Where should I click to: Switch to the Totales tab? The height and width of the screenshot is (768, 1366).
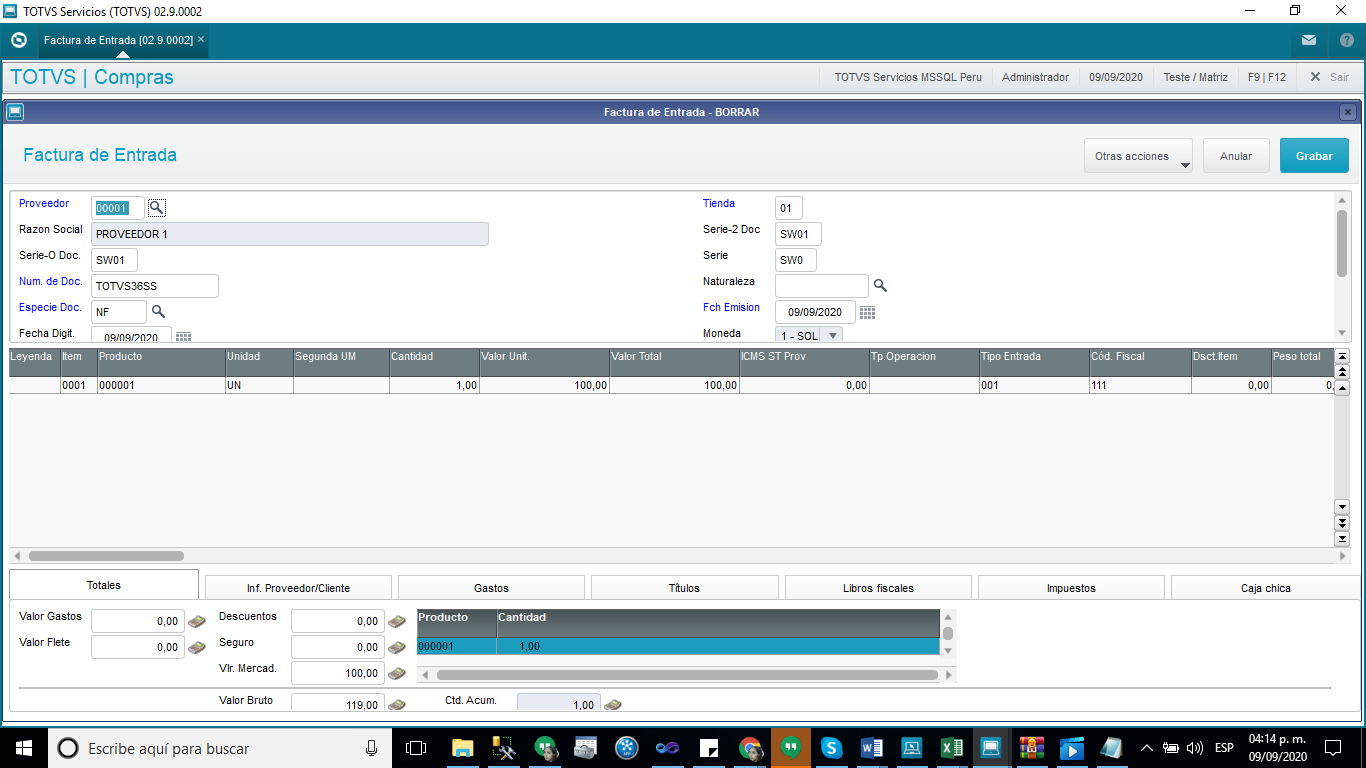click(x=104, y=586)
